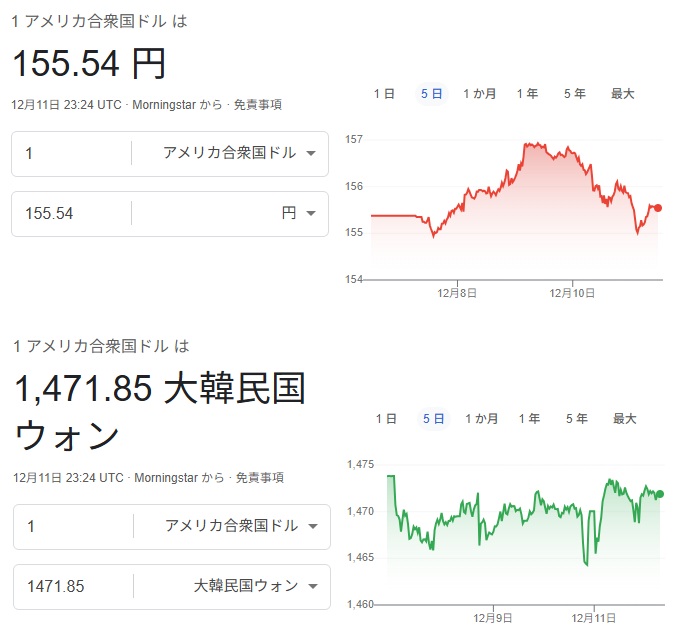The width and height of the screenshot is (675, 636).
Task: Open the 免責事項 link under yen rate
Action: pos(258,104)
